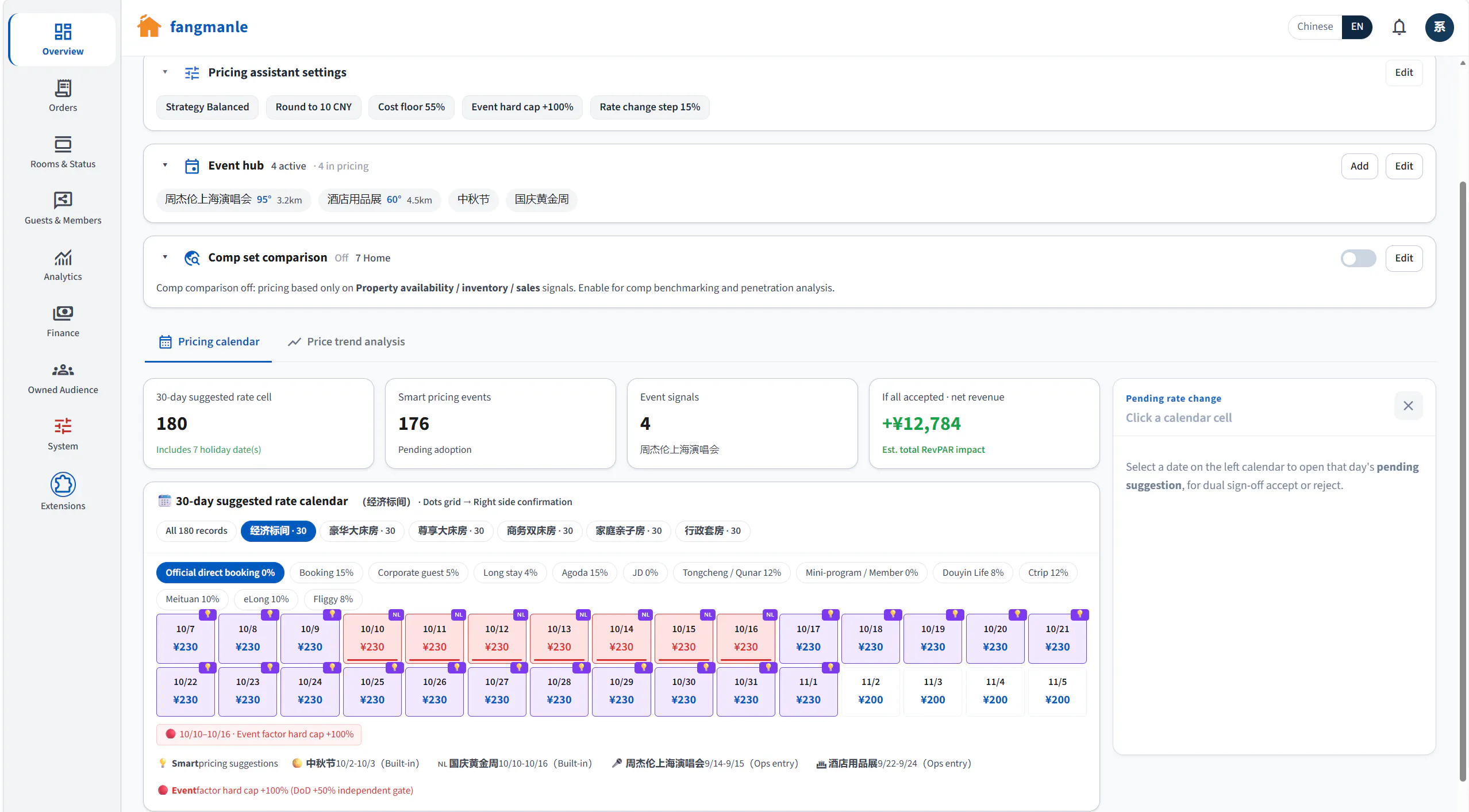1469x812 pixels.
Task: Switch to Price trend analysis tab
Action: pyautogui.click(x=346, y=342)
